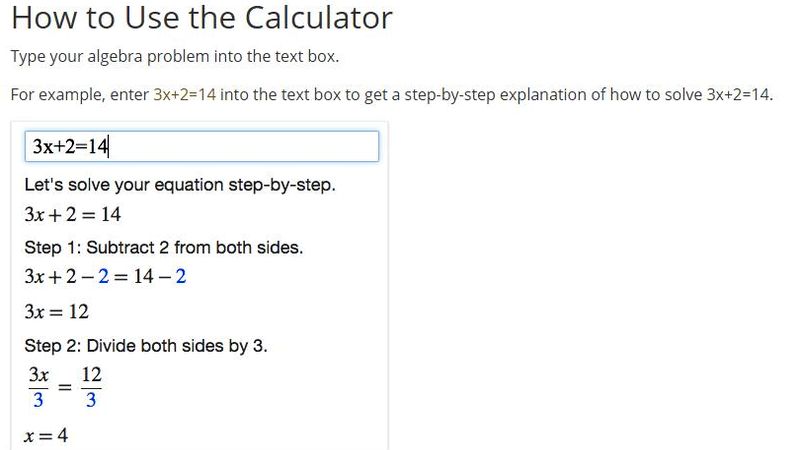Click the equation 3x + 2 − 2 = 14 − 2
Screen dimensions: 800x450
(105, 277)
